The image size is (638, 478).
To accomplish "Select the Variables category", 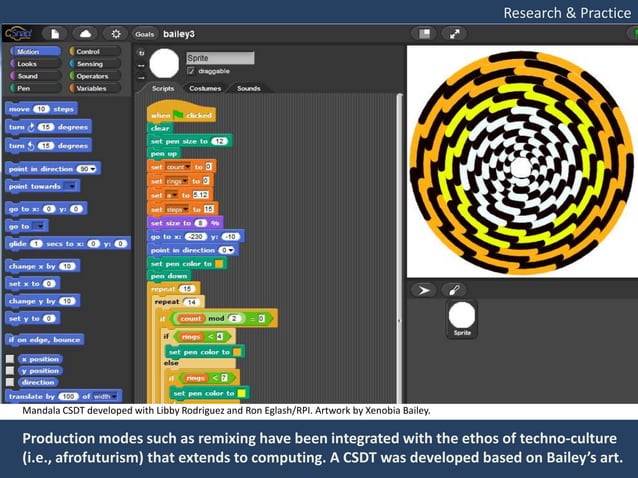I will [95, 88].
